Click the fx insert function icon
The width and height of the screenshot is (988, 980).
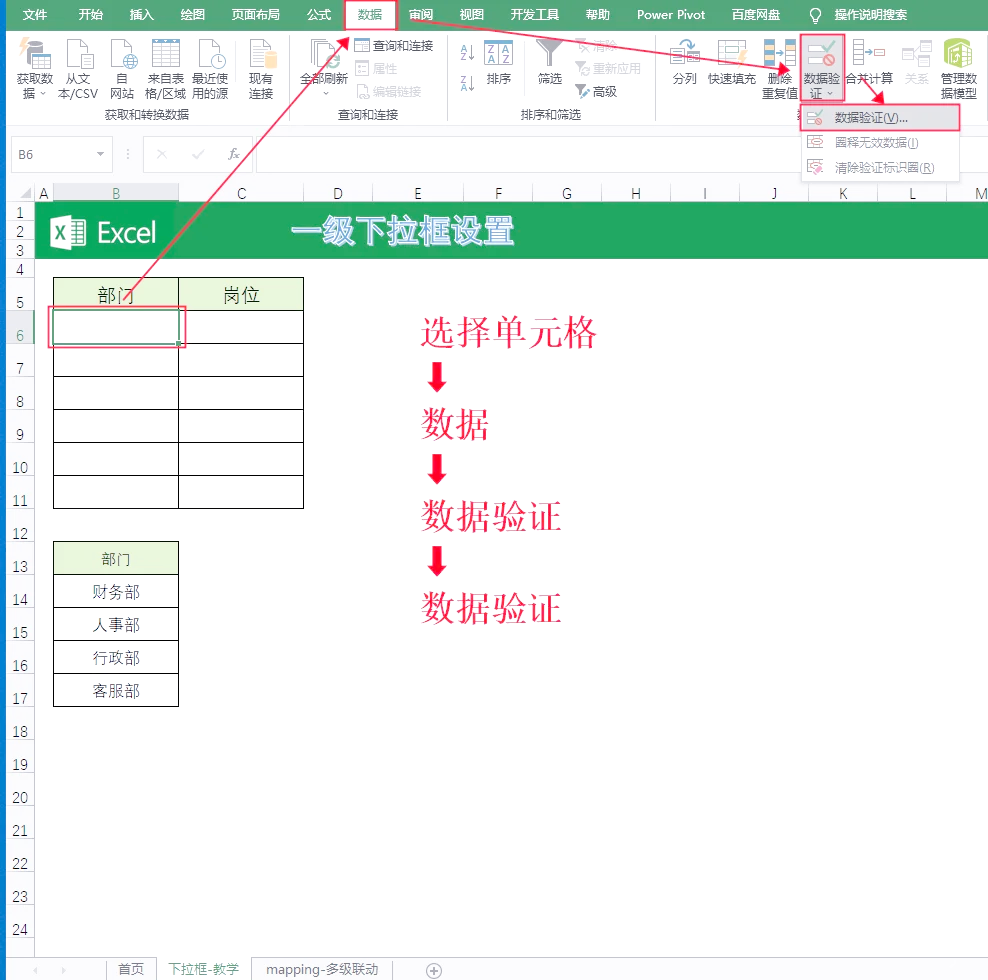pyautogui.click(x=234, y=154)
